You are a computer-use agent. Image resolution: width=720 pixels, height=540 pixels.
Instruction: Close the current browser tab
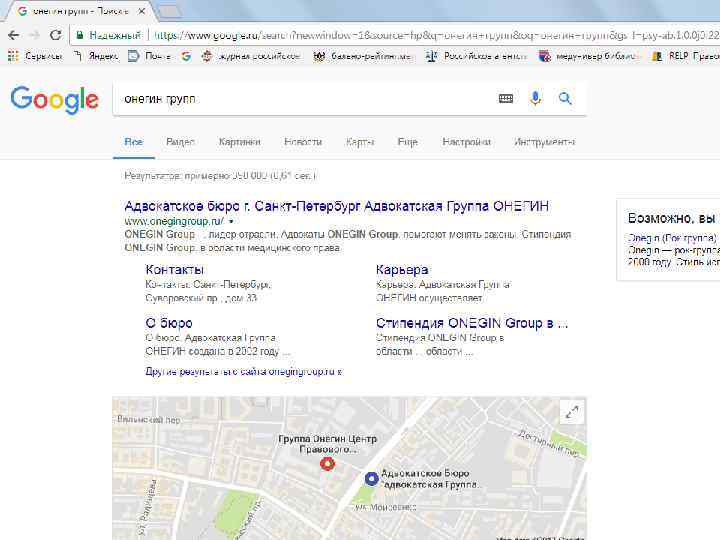click(x=142, y=11)
